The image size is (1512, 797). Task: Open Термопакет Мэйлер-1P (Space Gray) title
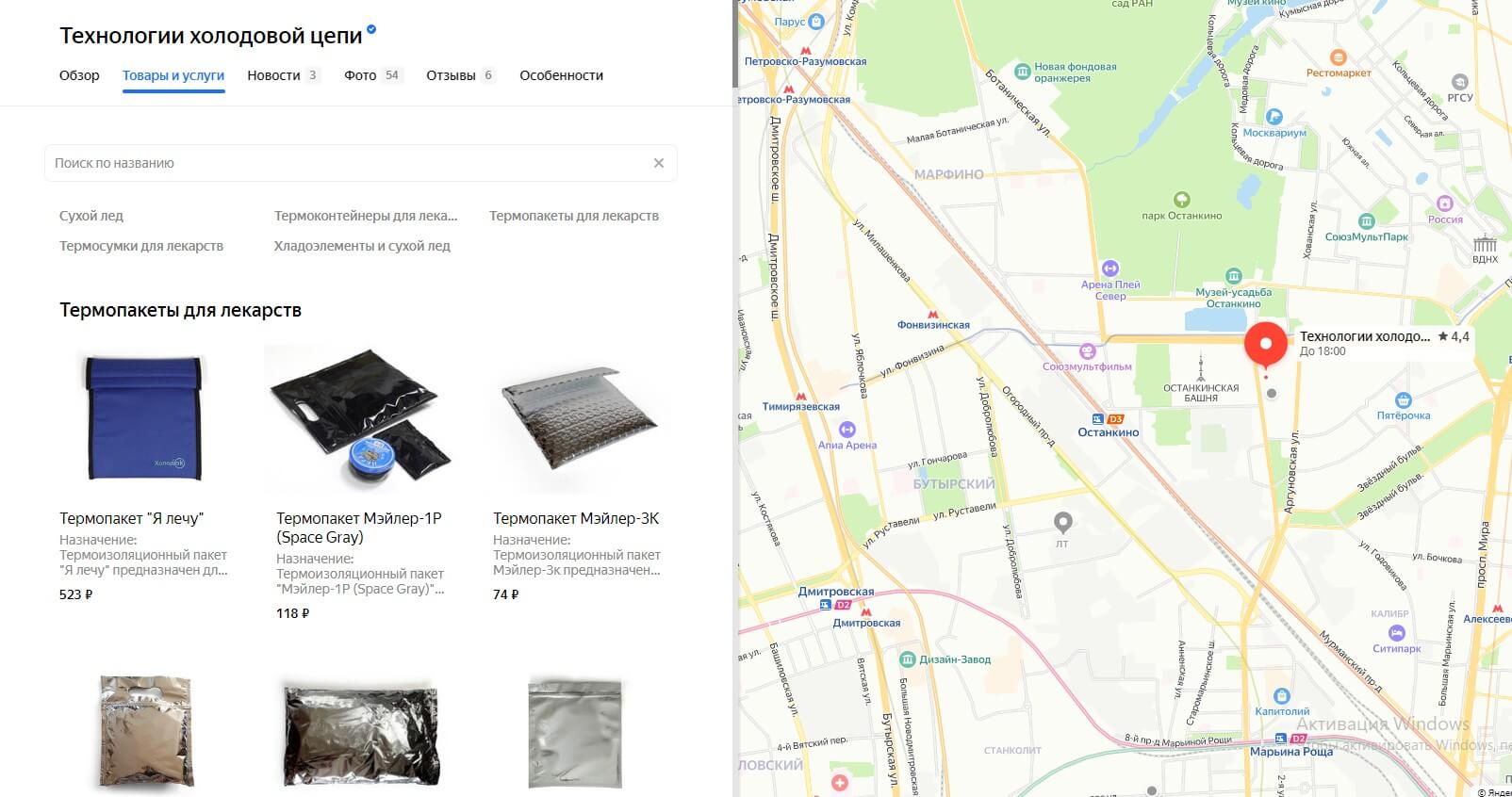[358, 528]
